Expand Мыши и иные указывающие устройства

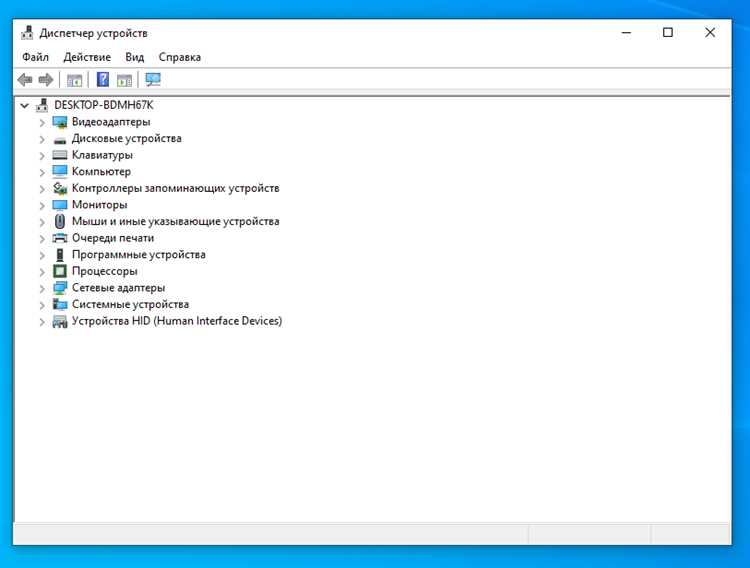coord(42,222)
